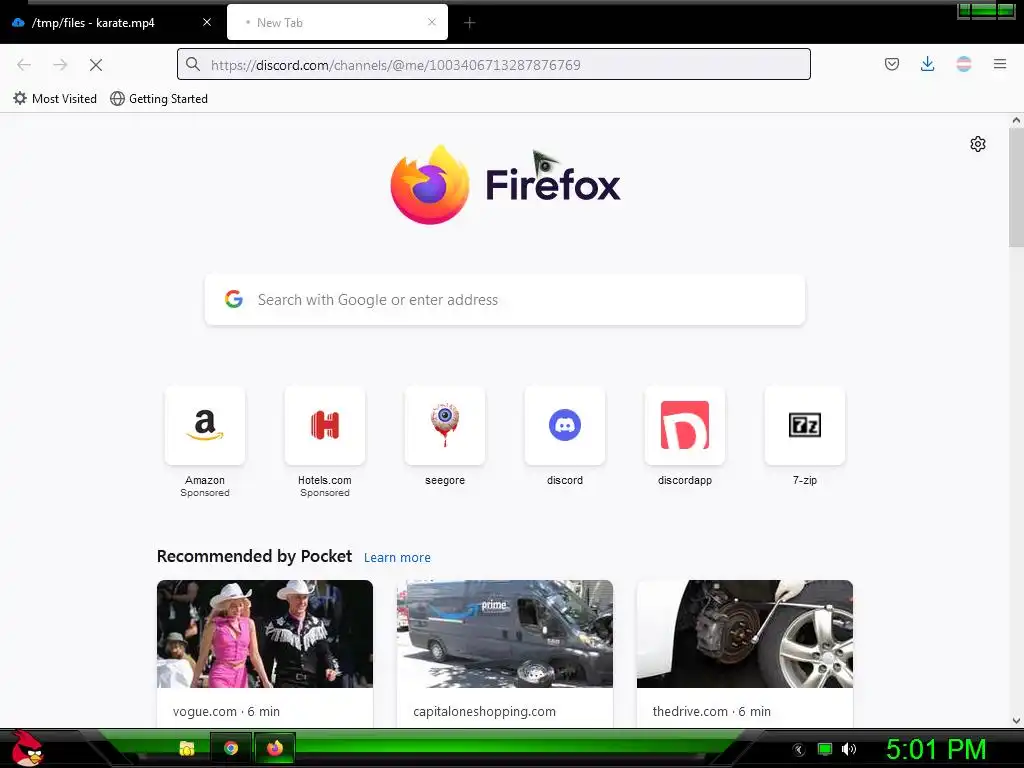
Task: Open the Firefox hamburger menu
Action: click(x=1000, y=64)
